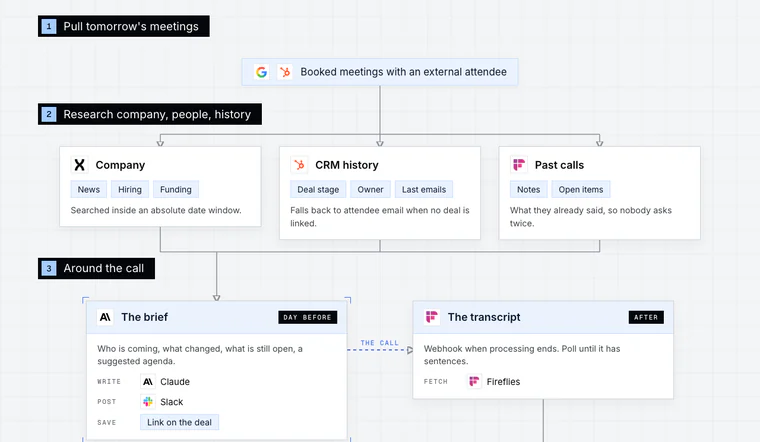Click the POST row label in The brief
This screenshot has height=442, width=760.
107,402
